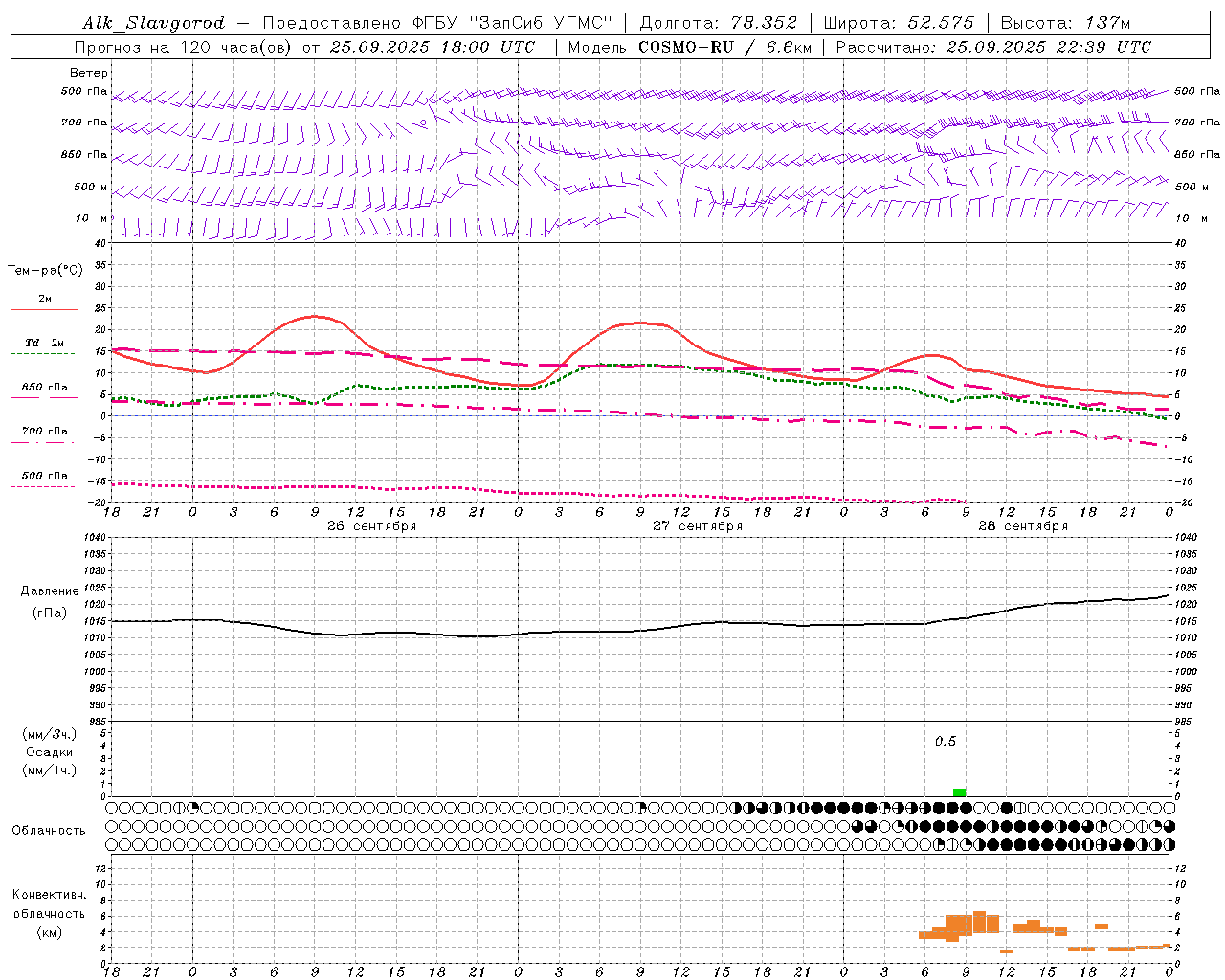Click the Ветер panel label
The image size is (1225, 980).
coord(89,73)
